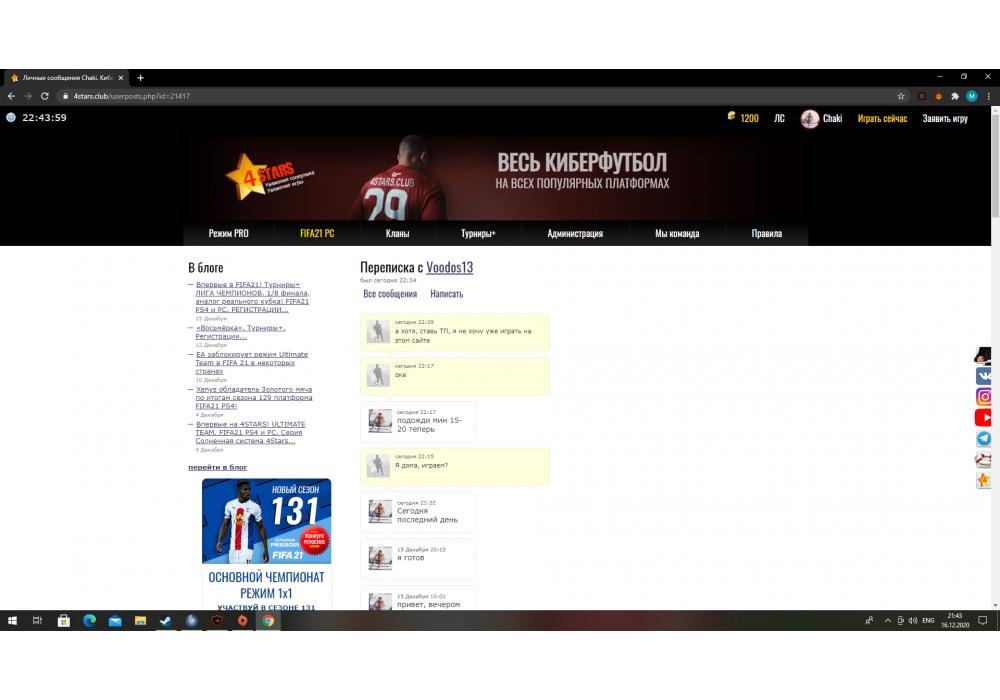Image resolution: width=1000 pixels, height=700 pixels.
Task: Show hidden tray icons with the chevron
Action: point(888,620)
